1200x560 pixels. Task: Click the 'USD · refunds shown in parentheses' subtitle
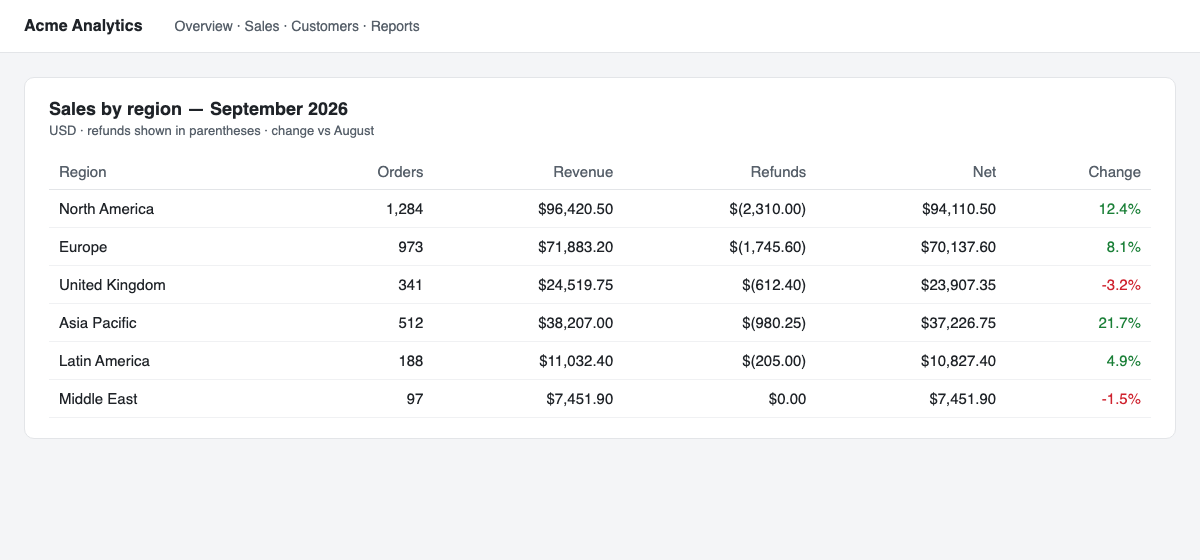(155, 131)
